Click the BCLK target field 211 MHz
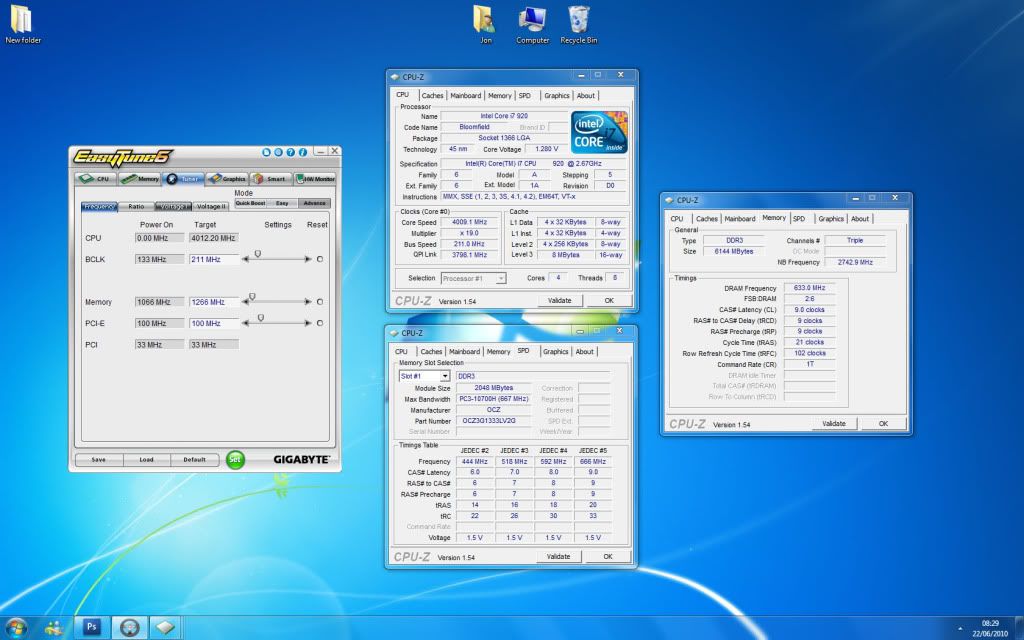 tap(214, 259)
